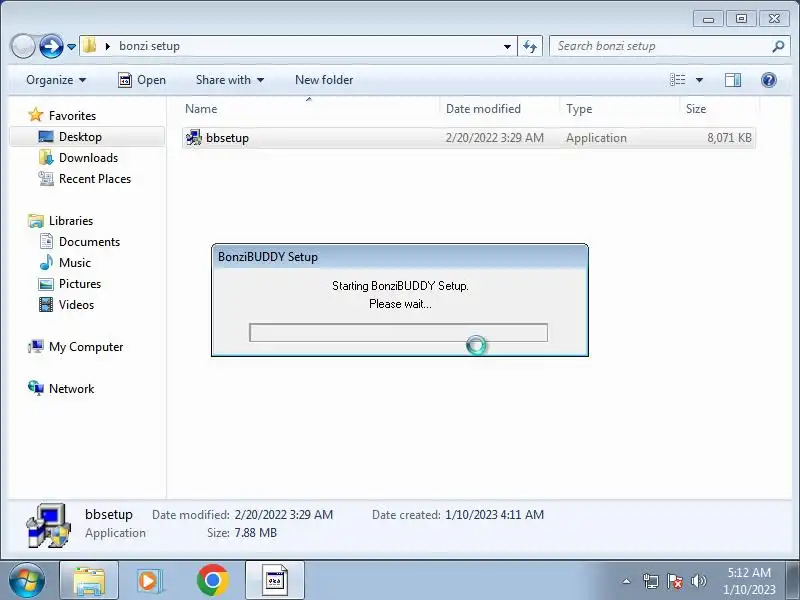Open the Windows Start menu

[27, 581]
